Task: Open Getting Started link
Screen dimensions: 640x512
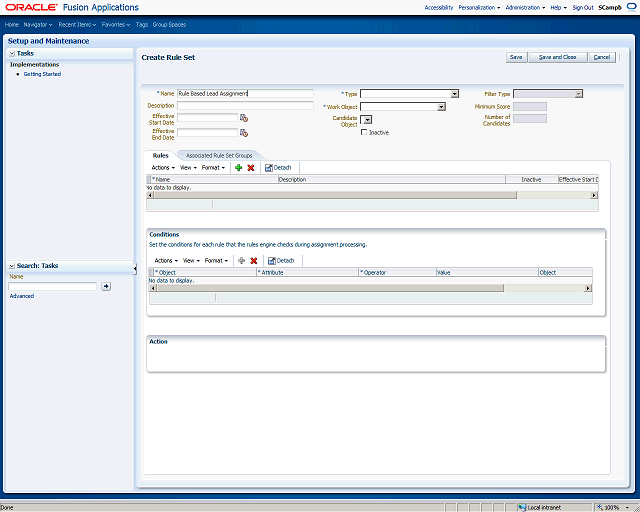Action: point(42,74)
